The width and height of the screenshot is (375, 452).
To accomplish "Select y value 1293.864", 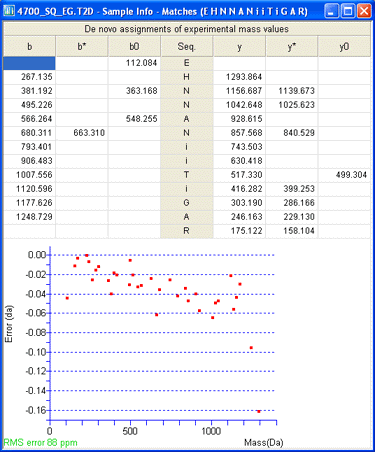I will (244, 77).
